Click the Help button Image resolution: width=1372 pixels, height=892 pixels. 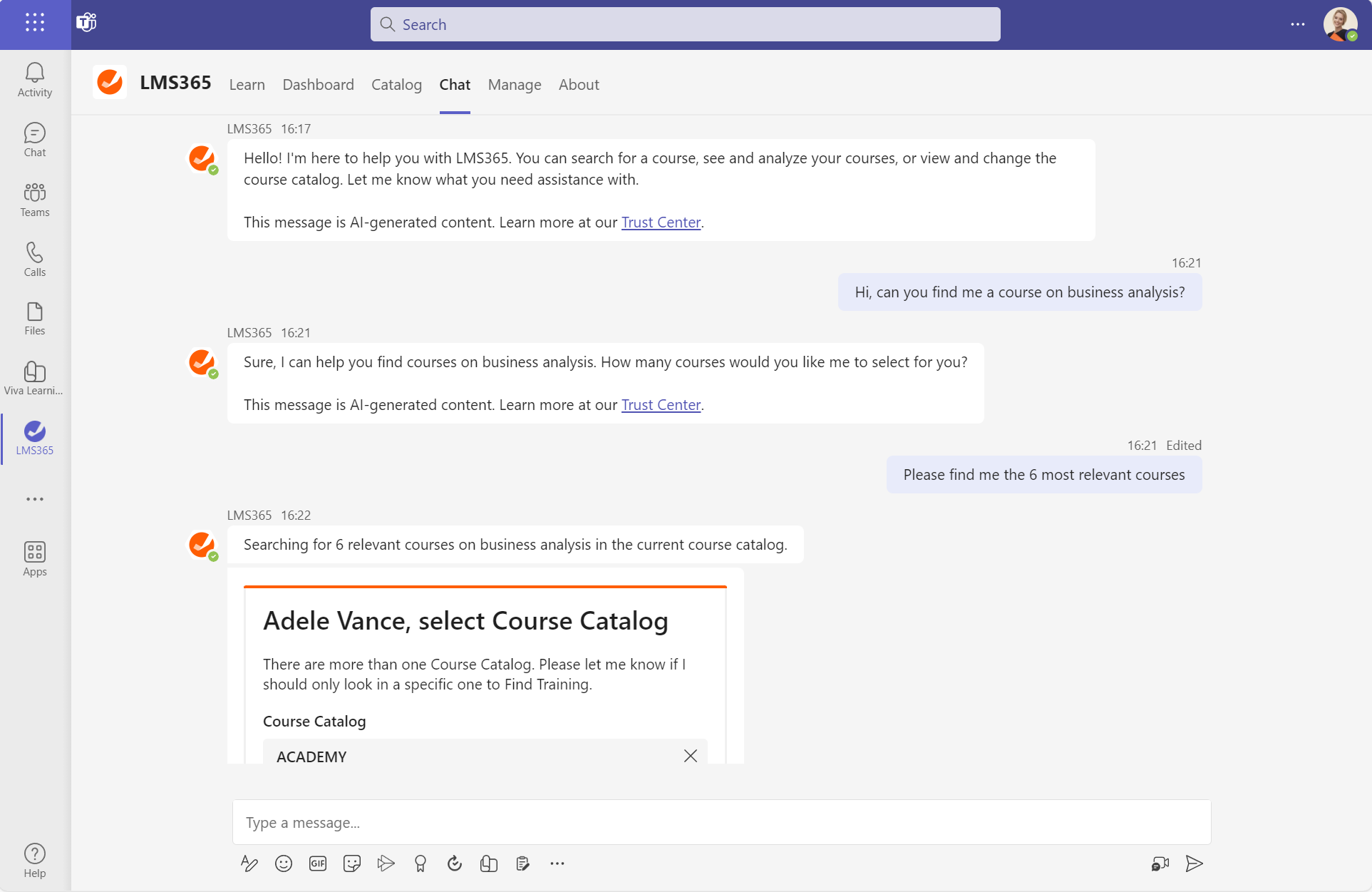coord(35,860)
